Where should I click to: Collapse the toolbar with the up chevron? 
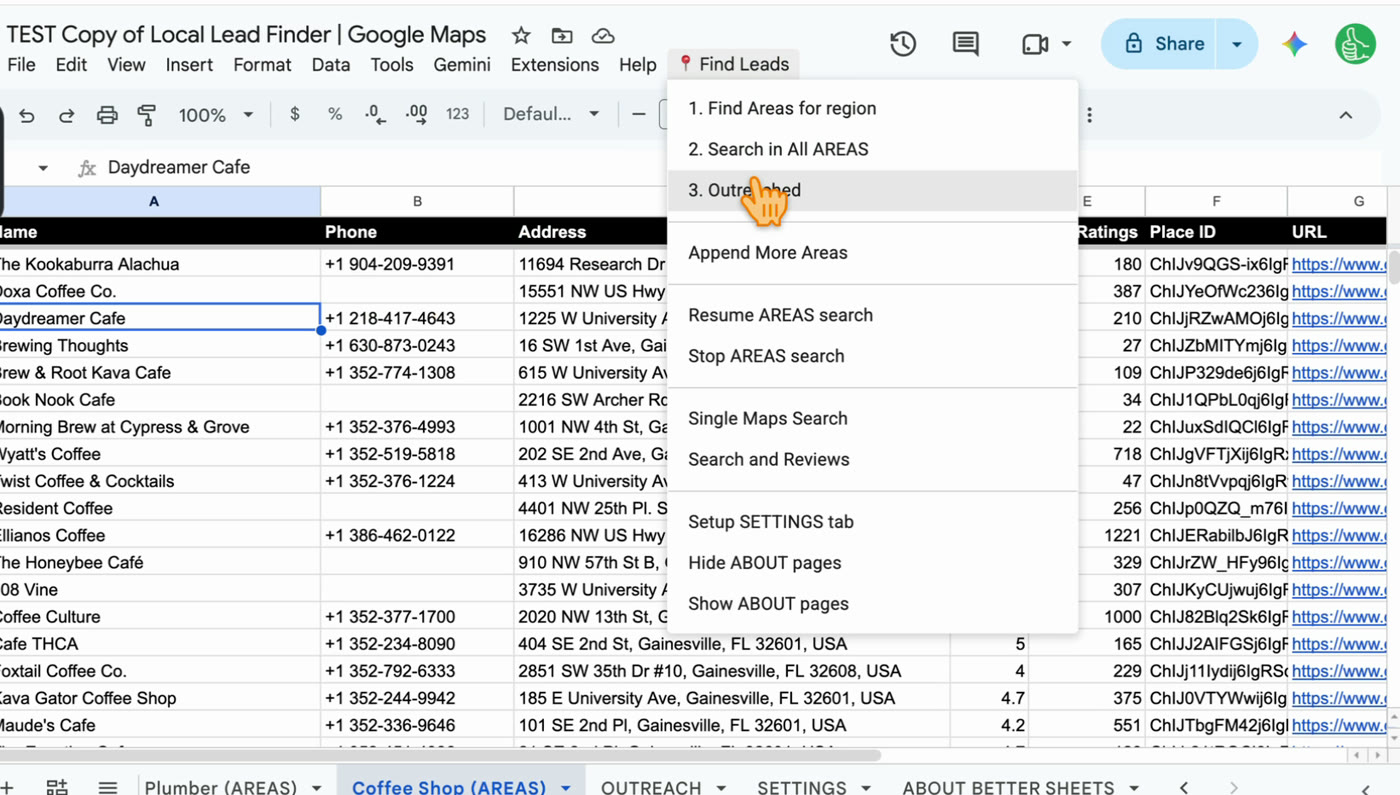point(1346,115)
